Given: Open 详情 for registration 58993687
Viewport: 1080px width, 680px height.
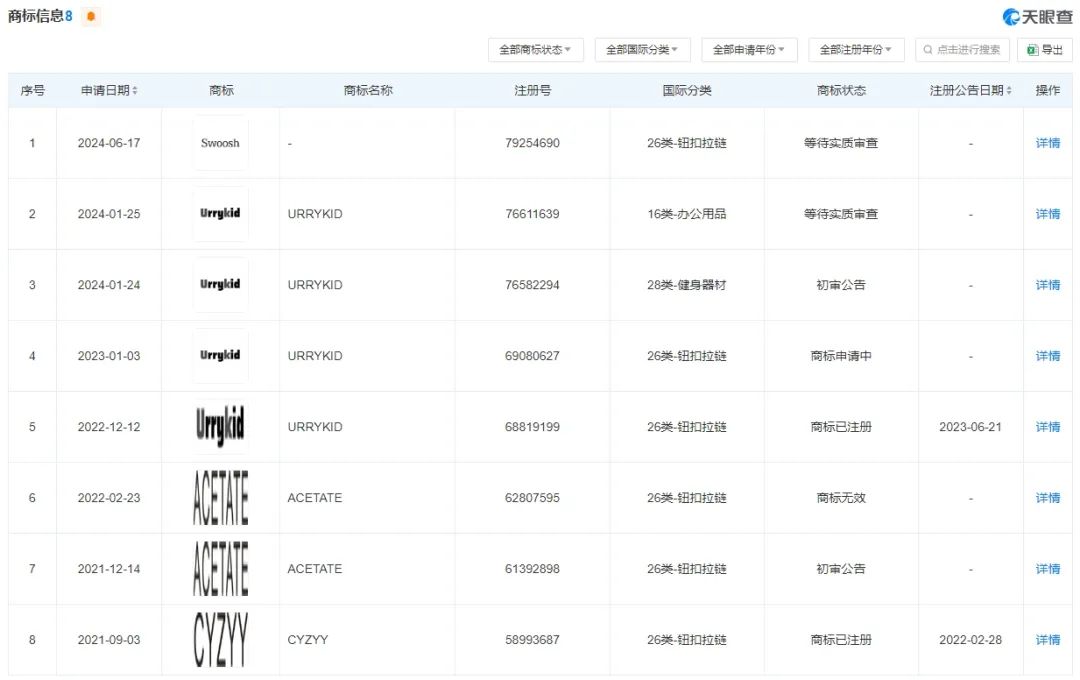Looking at the screenshot, I should click(1048, 640).
